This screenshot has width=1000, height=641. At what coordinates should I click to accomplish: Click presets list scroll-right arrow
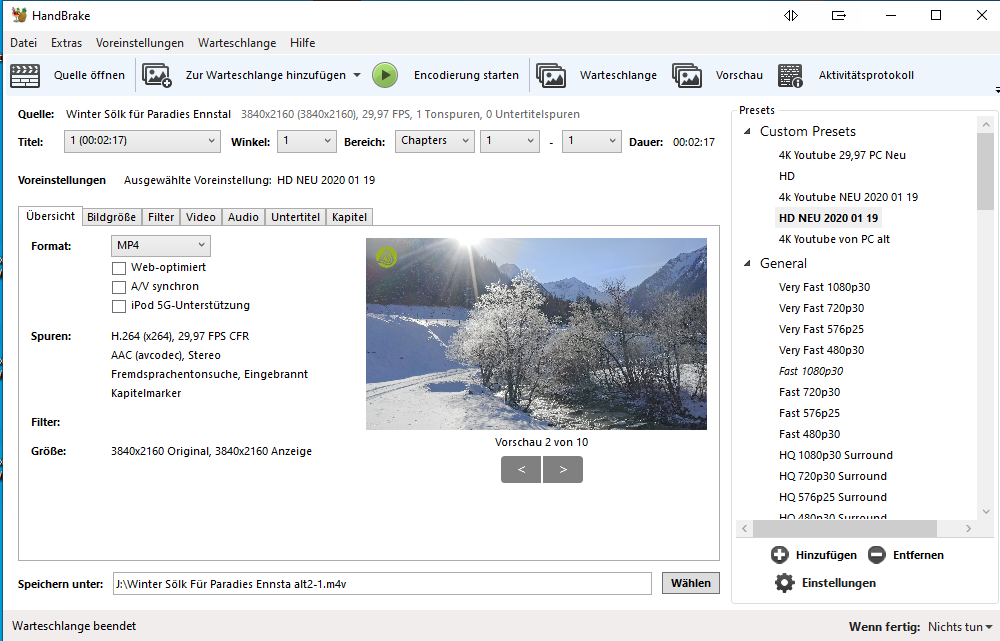pos(968,528)
